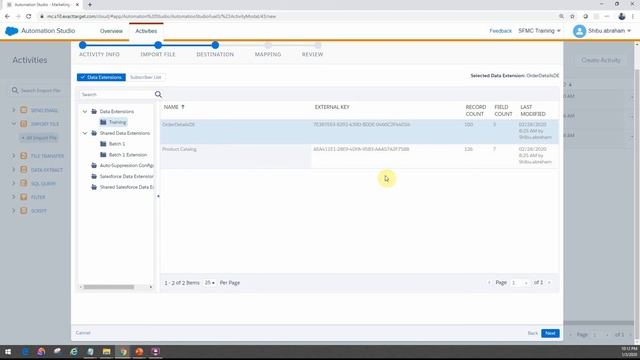640x360 pixels.
Task: Click the user avatar icon
Action: (579, 31)
